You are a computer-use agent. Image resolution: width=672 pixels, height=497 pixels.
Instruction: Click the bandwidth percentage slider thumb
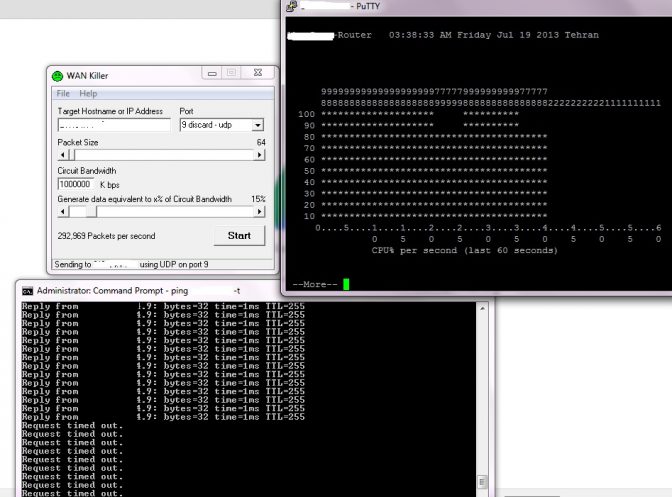point(92,211)
